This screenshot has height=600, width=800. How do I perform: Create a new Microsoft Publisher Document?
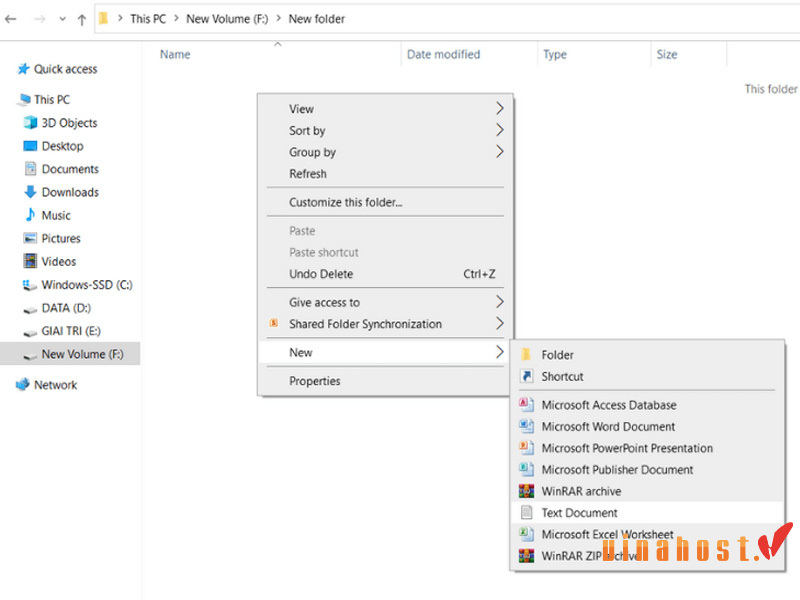point(647,469)
